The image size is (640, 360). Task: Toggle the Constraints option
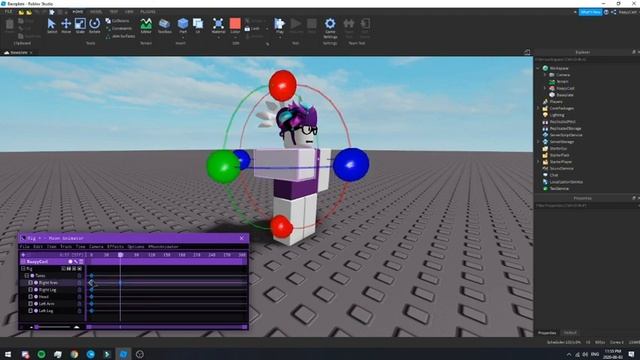coord(118,29)
